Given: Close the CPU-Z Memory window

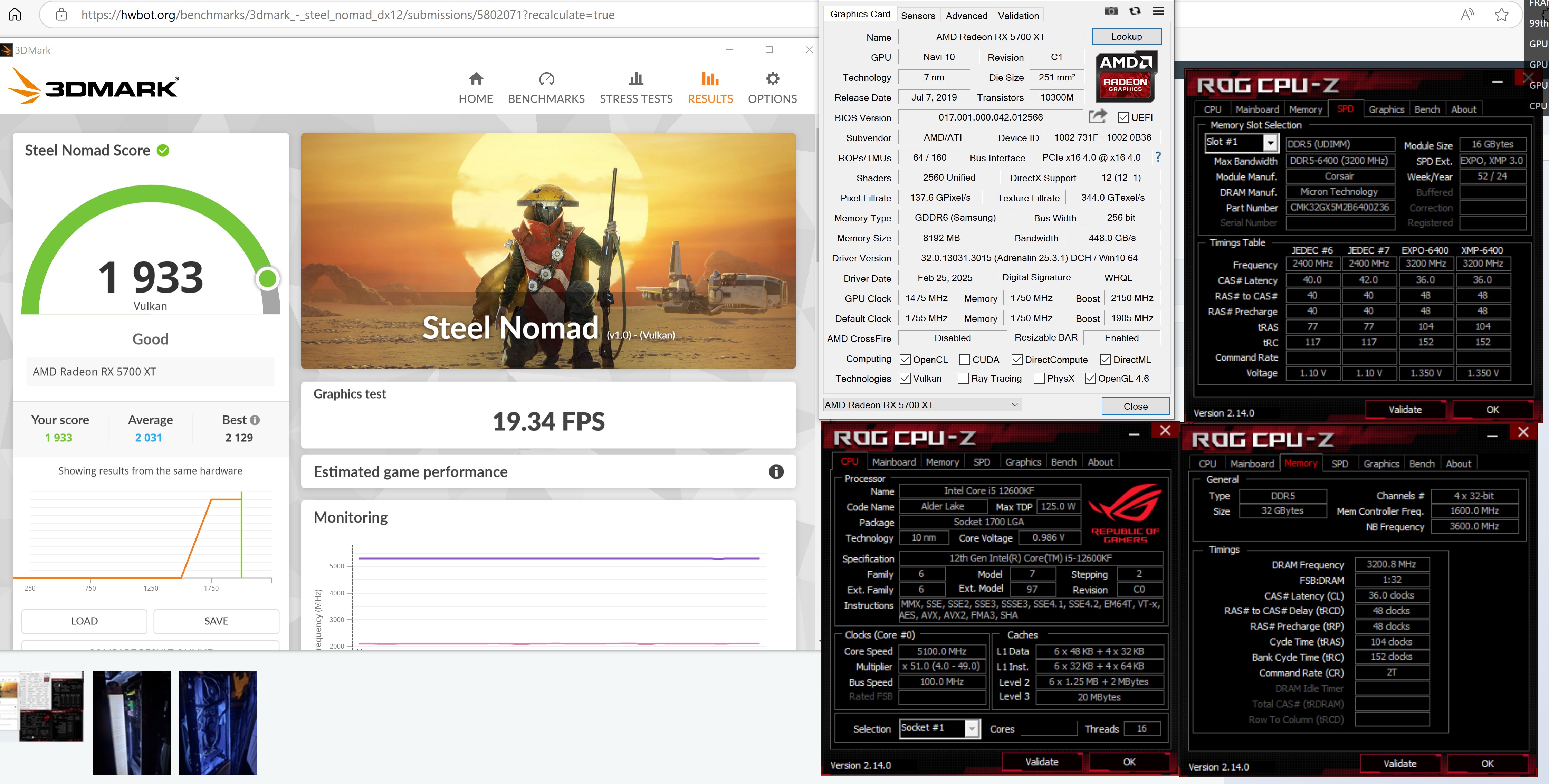Looking at the screenshot, I should pyautogui.click(x=1523, y=432).
